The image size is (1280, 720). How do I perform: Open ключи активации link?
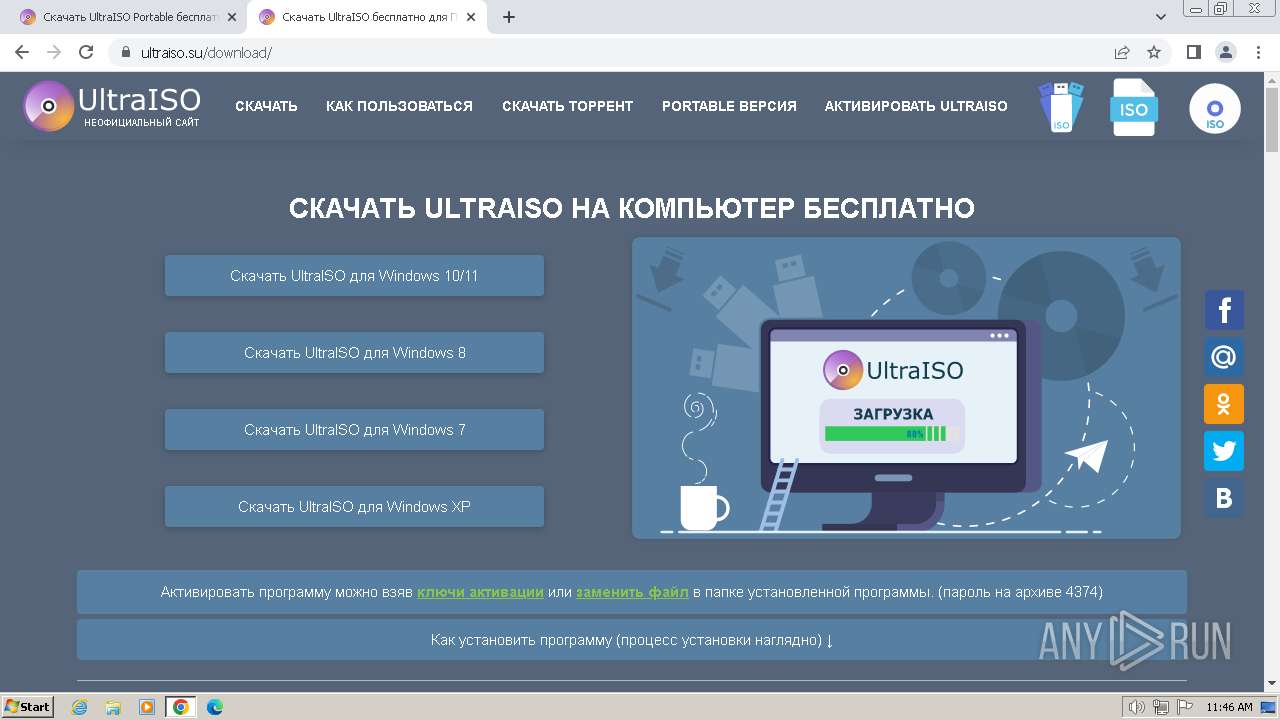pos(480,592)
